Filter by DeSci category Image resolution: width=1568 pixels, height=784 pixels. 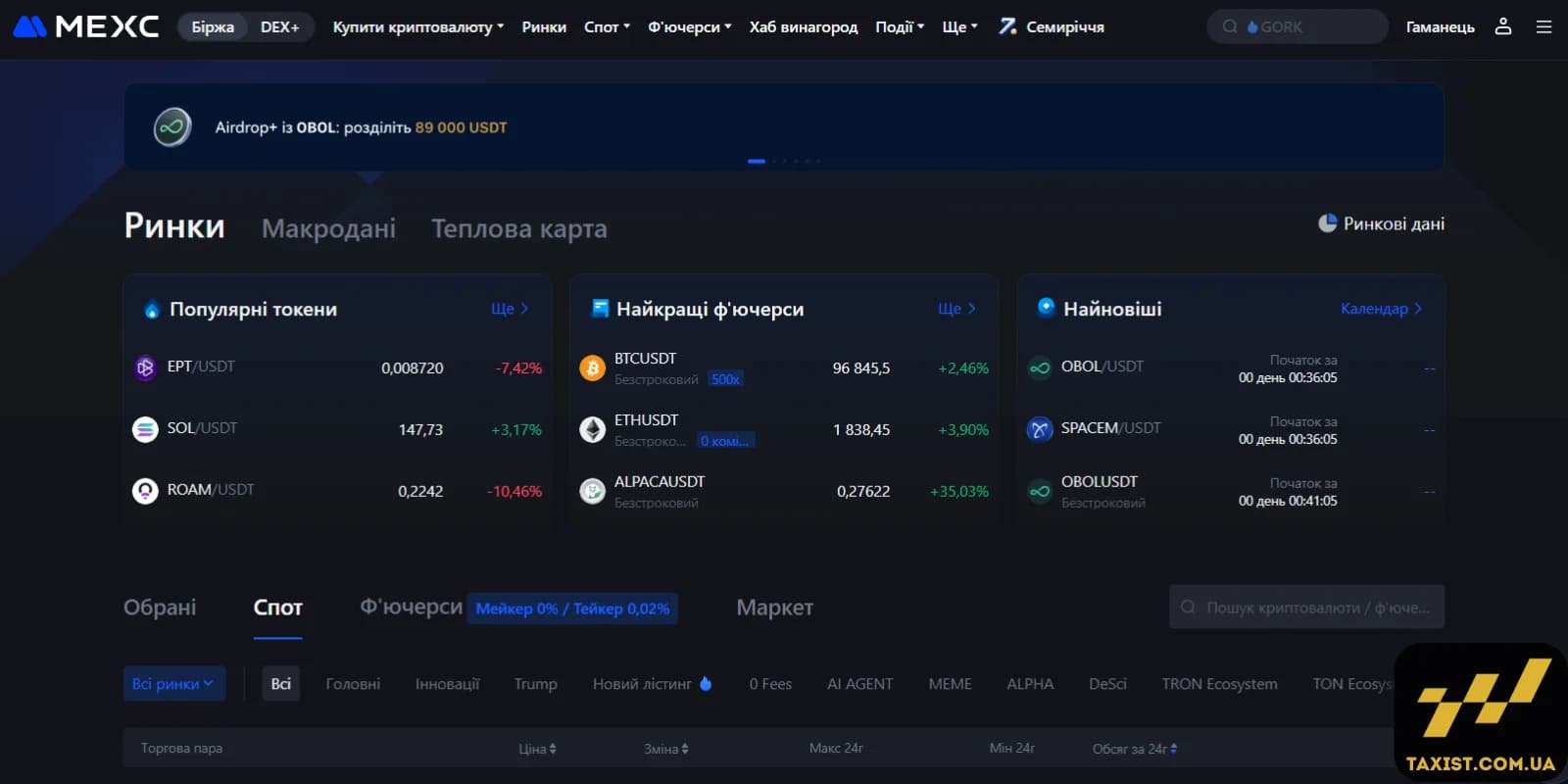pos(1107,684)
